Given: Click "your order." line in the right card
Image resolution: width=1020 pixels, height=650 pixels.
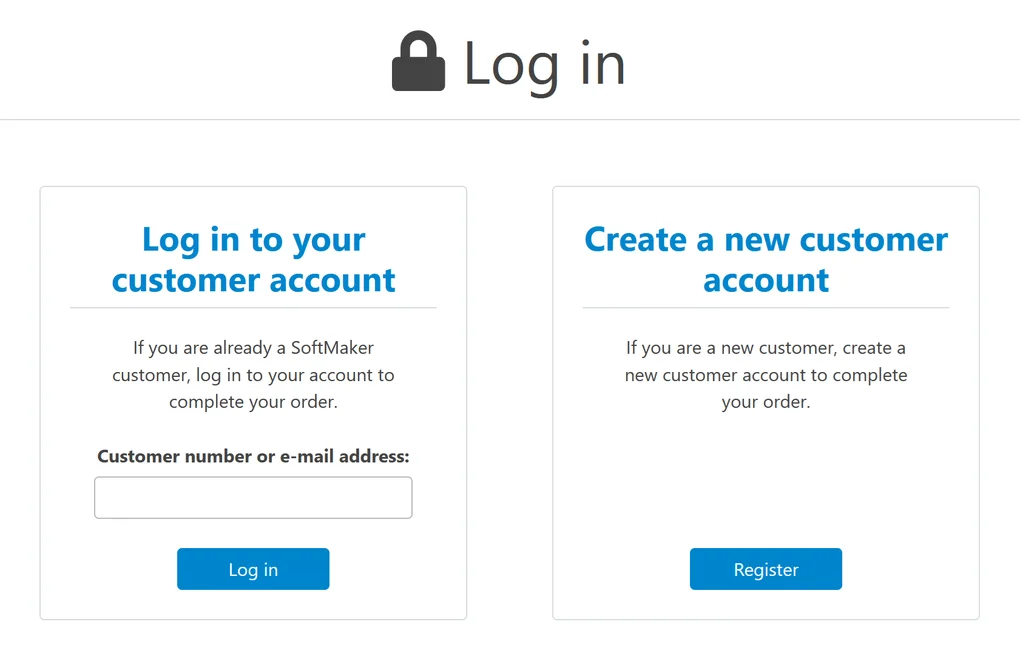Looking at the screenshot, I should 766,402.
